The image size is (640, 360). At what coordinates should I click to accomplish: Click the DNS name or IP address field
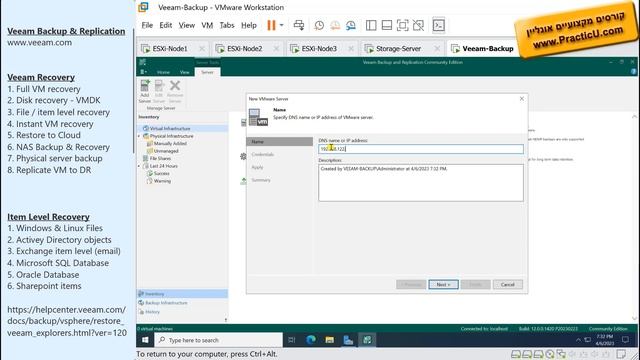[x=421, y=149]
